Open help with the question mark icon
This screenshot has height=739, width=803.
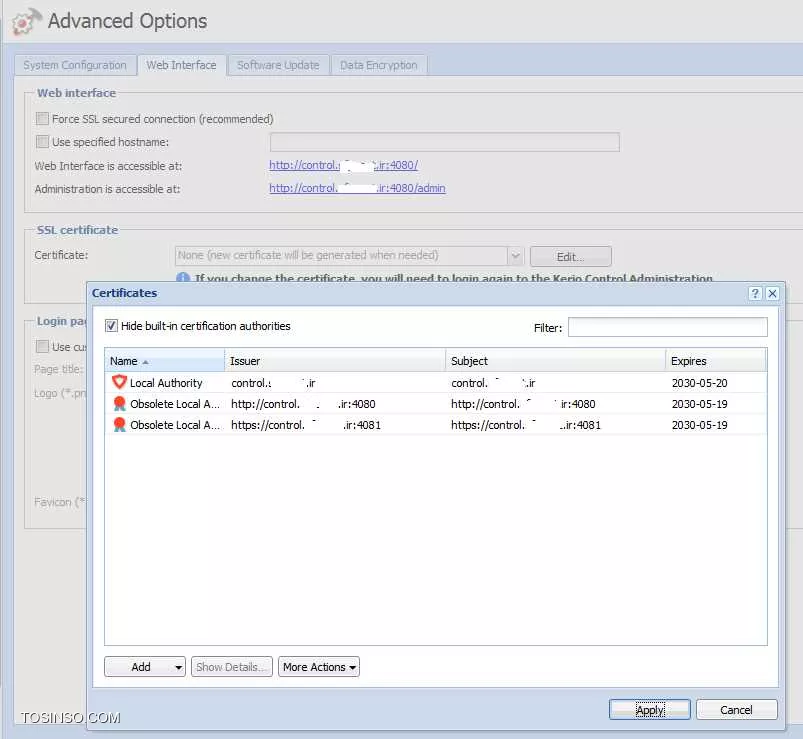[x=755, y=293]
